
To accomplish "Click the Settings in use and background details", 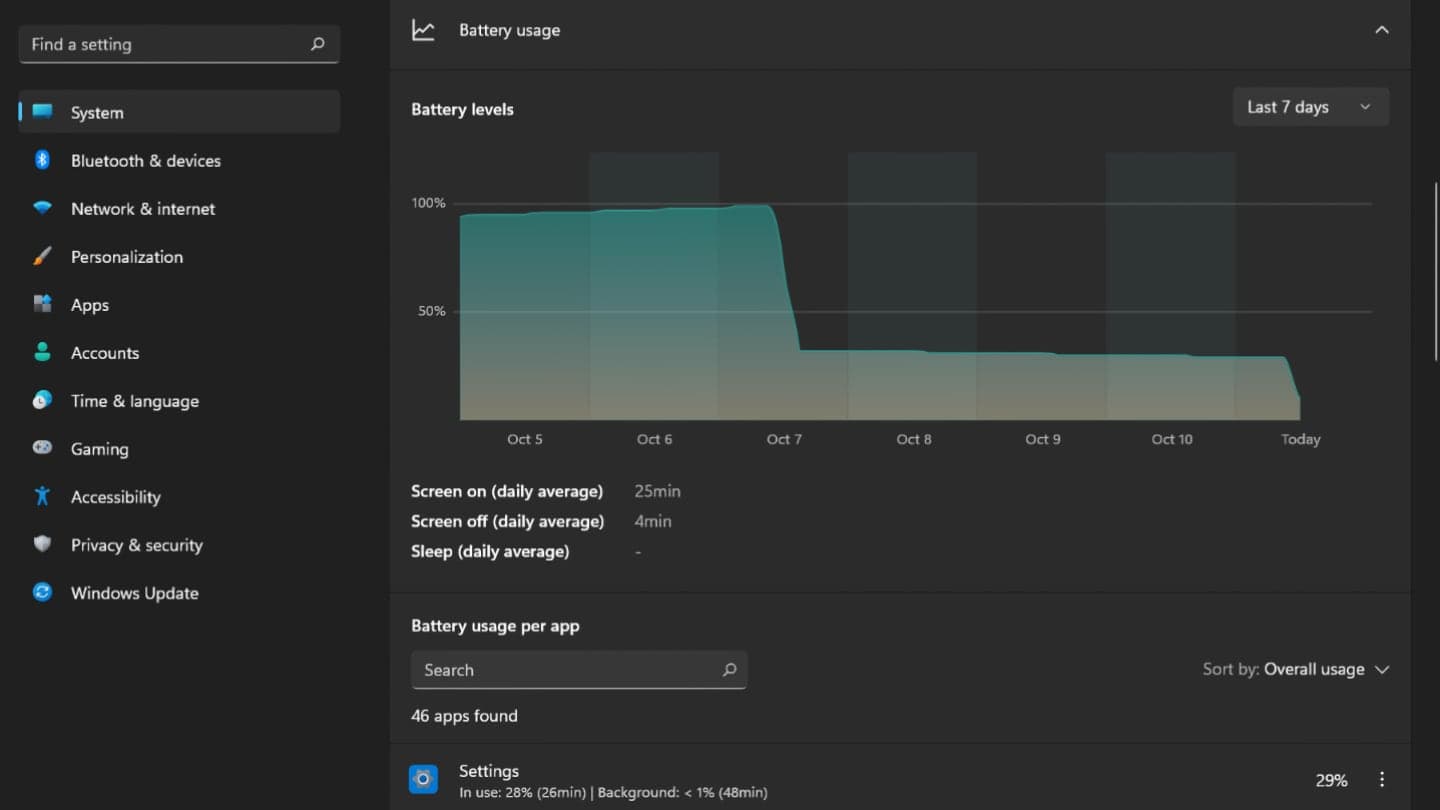I will tap(613, 793).
